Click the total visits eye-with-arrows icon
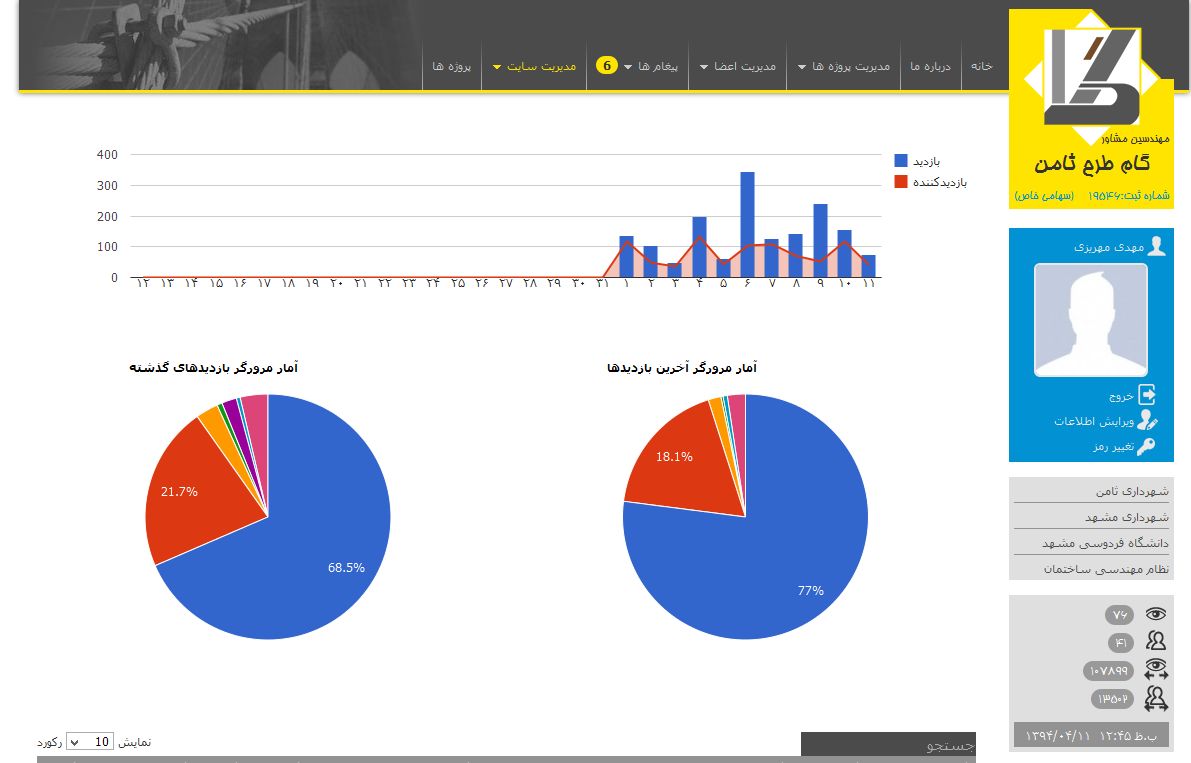Screen dimensions: 1191x763 1156,670
